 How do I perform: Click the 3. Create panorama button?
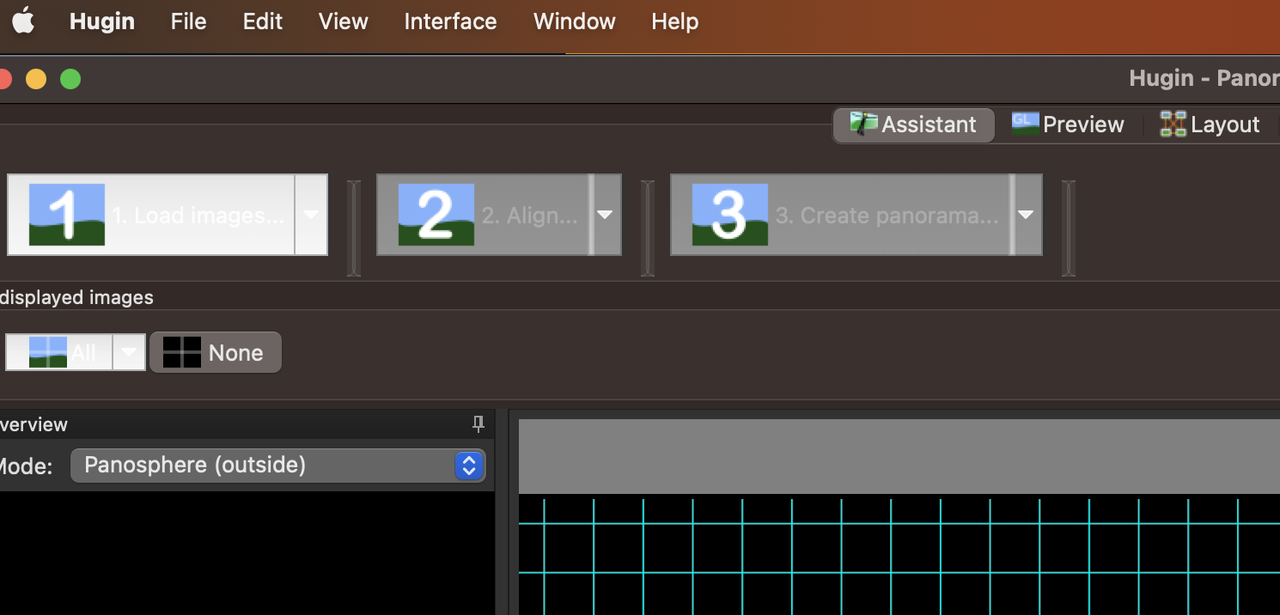841,215
